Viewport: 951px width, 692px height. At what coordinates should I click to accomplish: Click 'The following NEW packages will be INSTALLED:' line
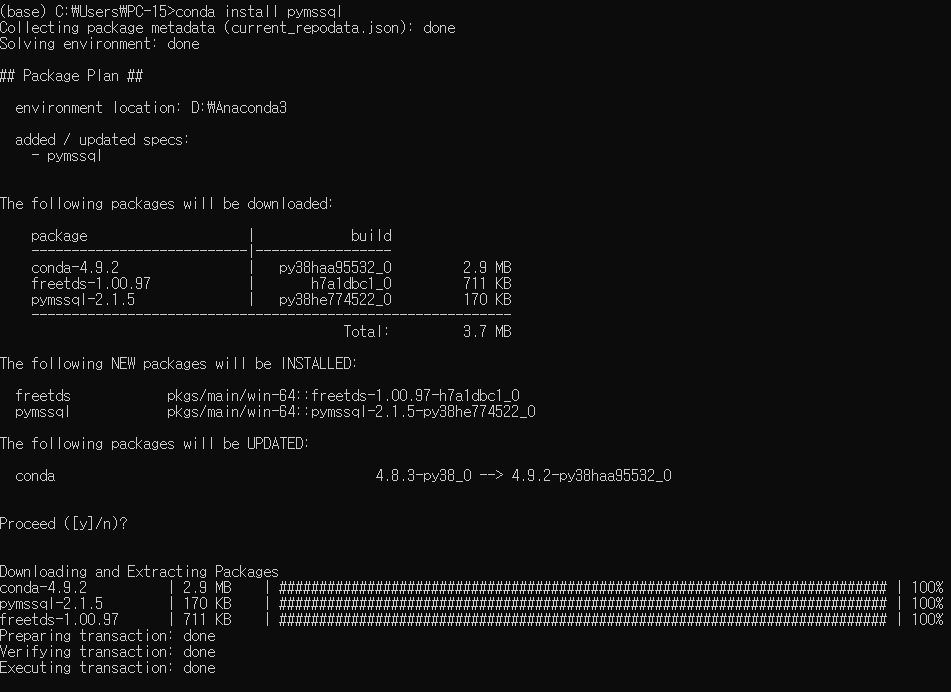click(178, 364)
